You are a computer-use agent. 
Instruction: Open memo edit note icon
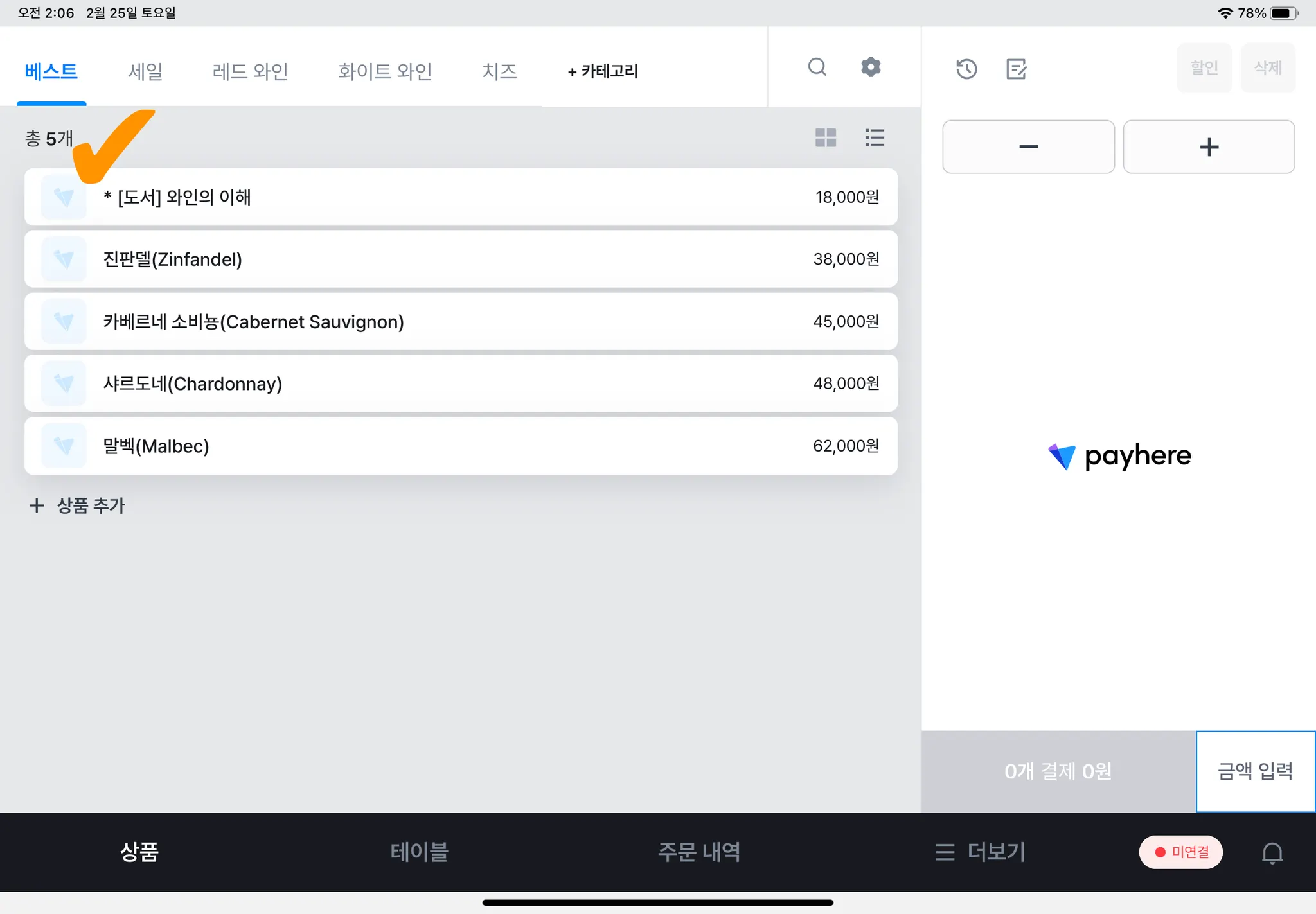[1017, 69]
